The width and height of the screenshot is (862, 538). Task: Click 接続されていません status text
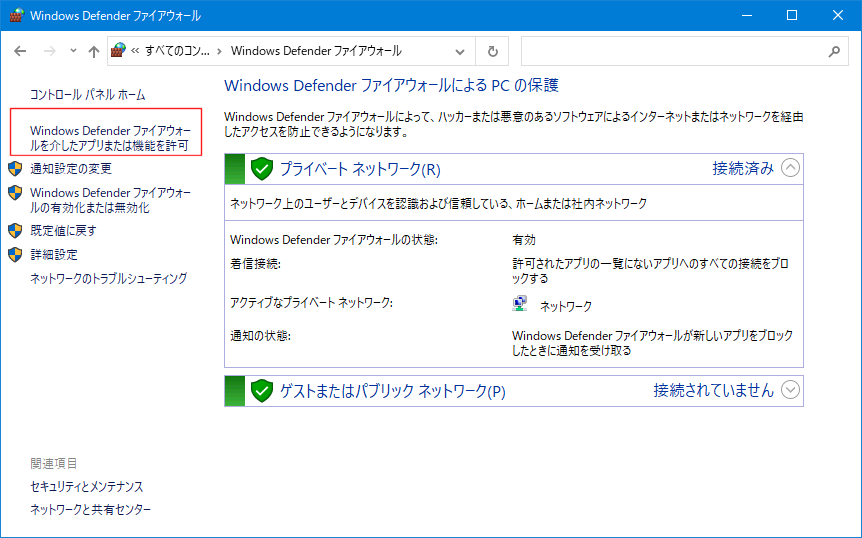[713, 391]
